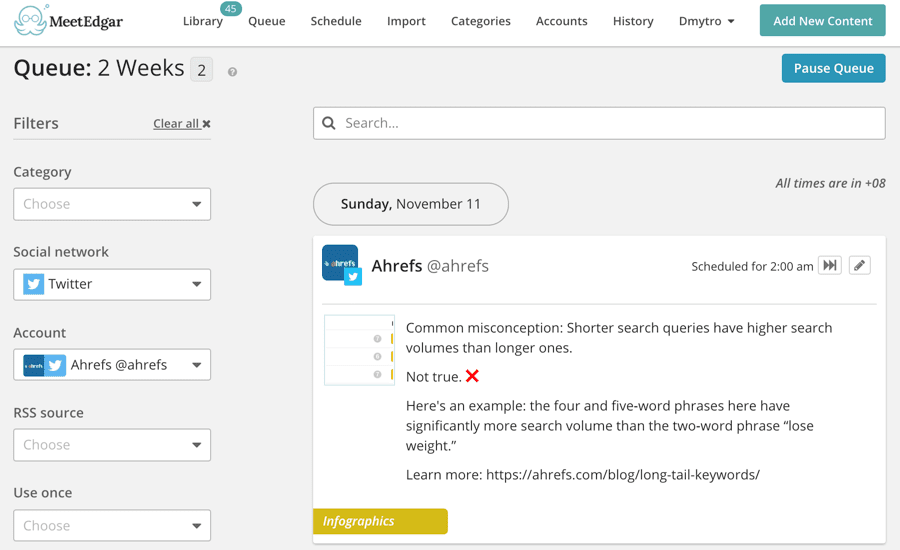Click the search magnifier icon
Screen dimensions: 900x550
click(329, 123)
